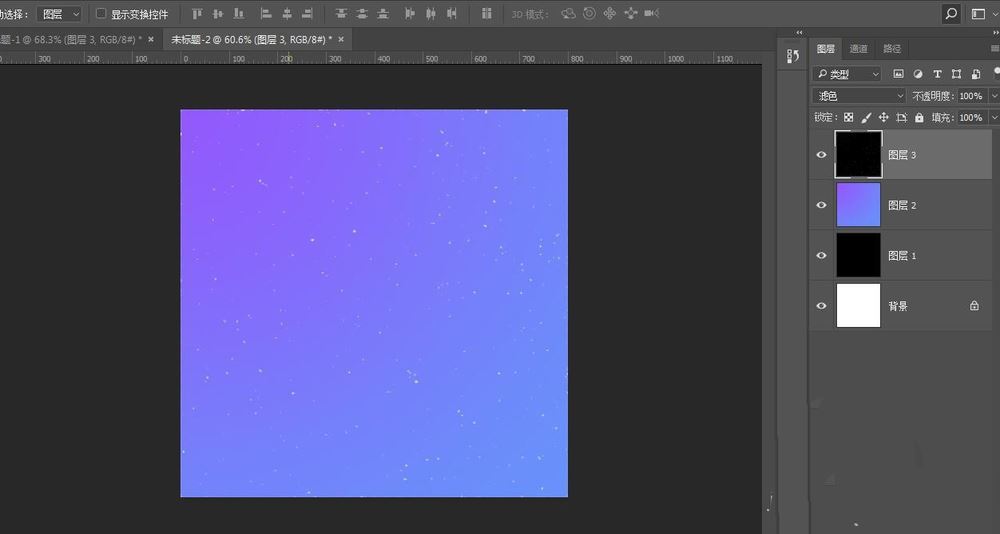Screen dimensions: 1000x534
Task: Toggle lock all padlock icon
Action: pos(919,117)
